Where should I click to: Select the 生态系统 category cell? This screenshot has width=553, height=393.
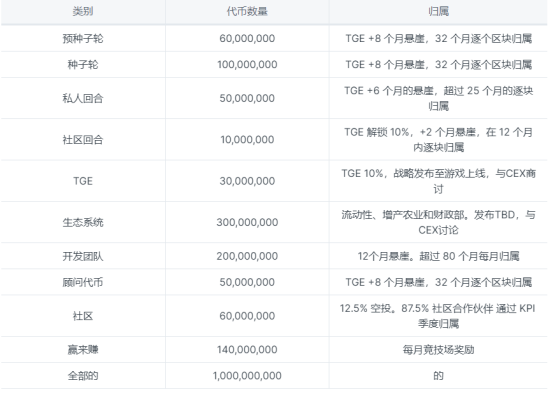coord(83,222)
